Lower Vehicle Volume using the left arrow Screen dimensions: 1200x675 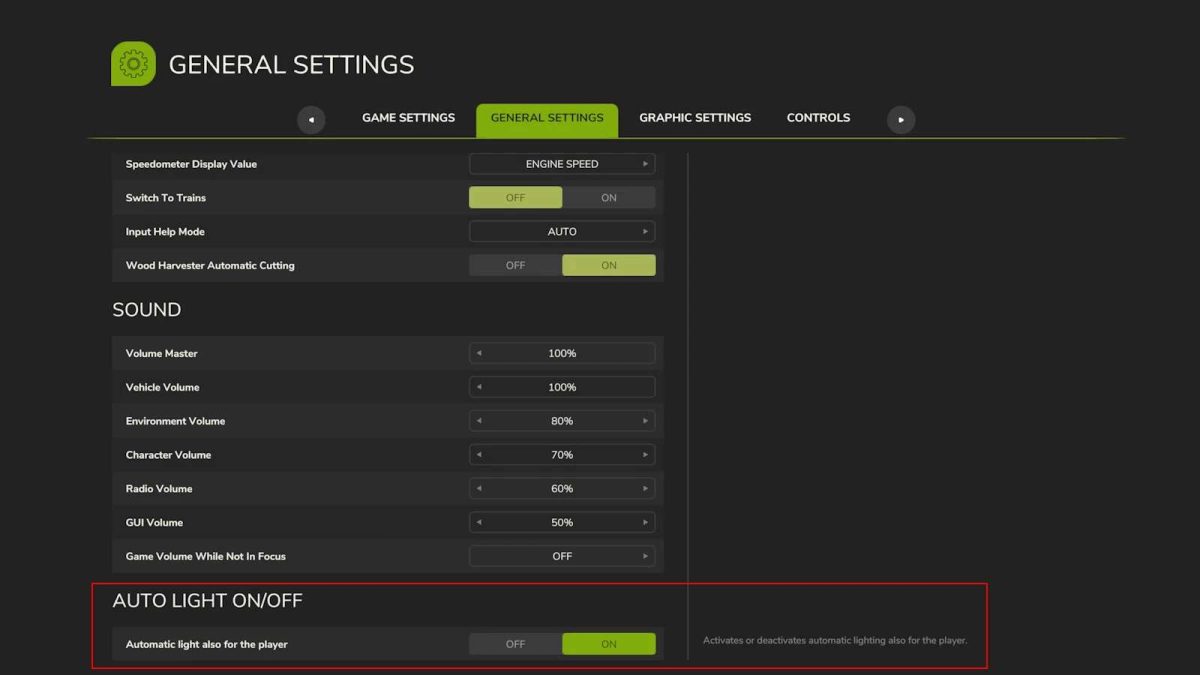click(x=477, y=387)
